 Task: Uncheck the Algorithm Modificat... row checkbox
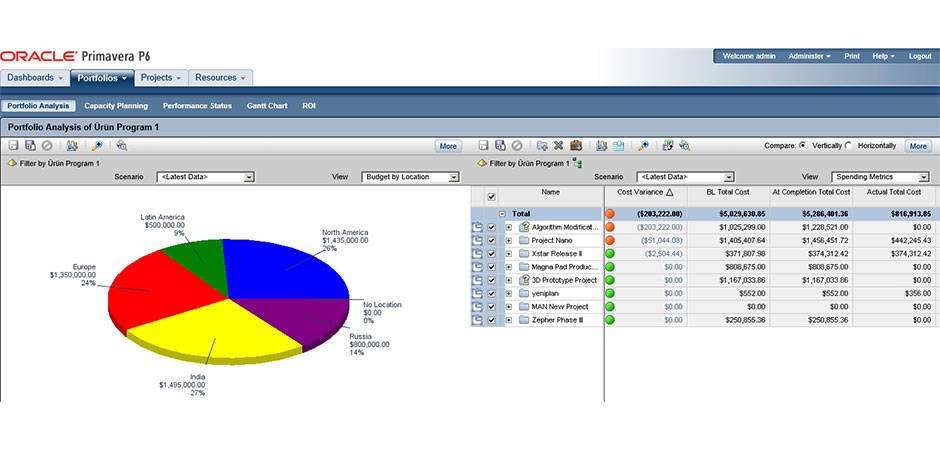tap(492, 227)
